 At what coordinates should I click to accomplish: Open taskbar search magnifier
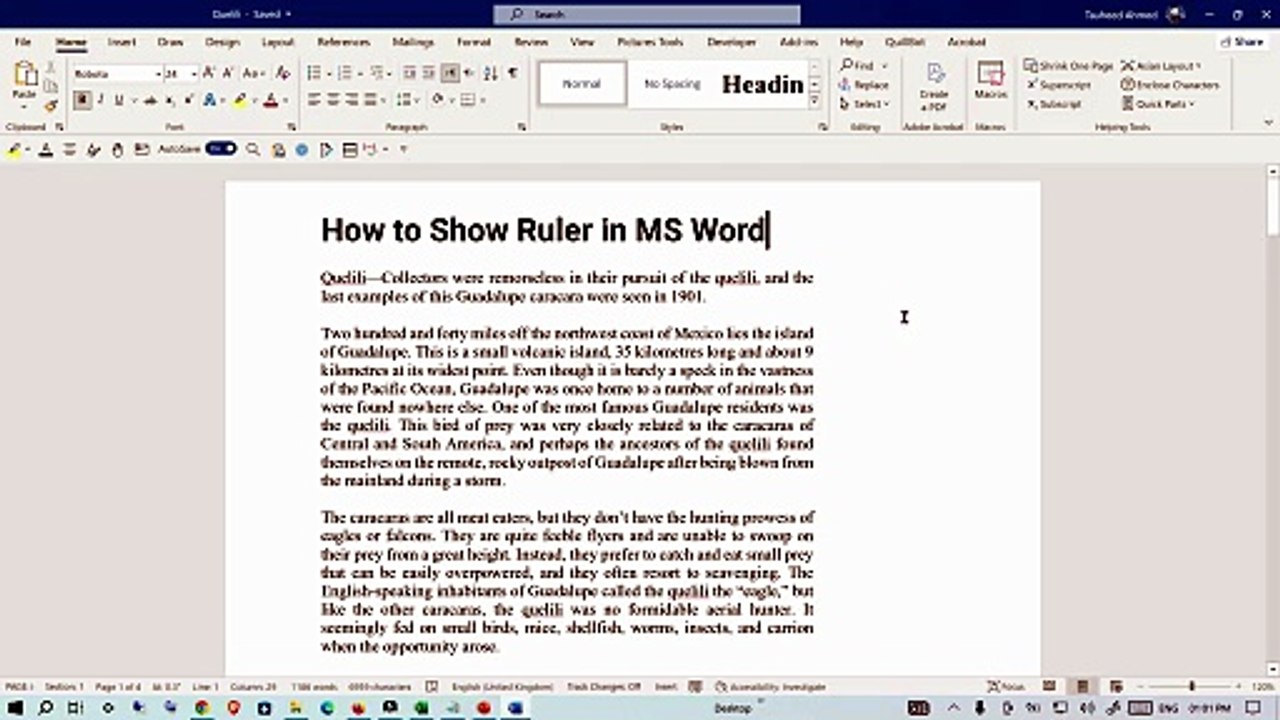46,708
